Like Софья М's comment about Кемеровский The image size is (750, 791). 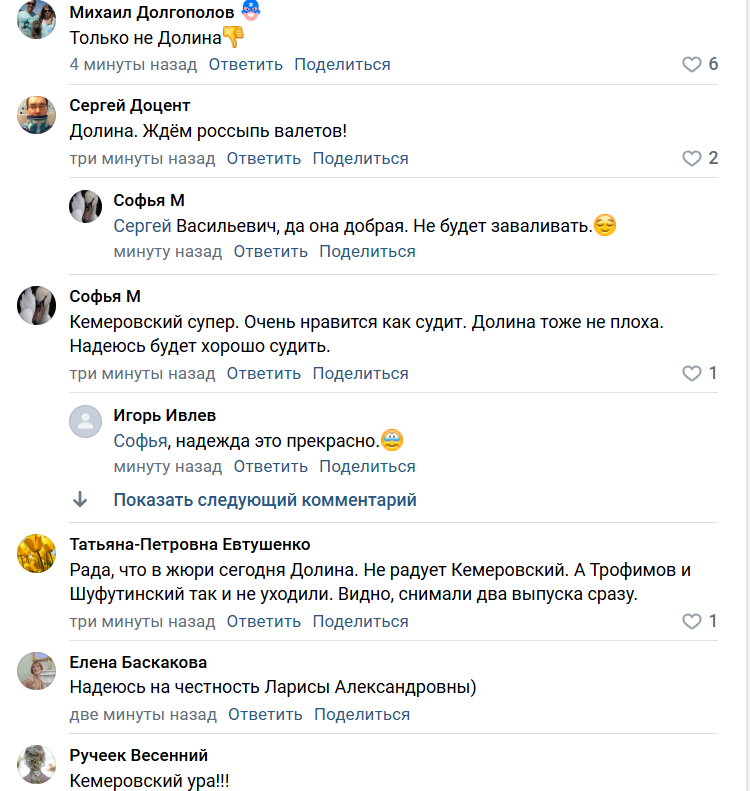pos(692,373)
